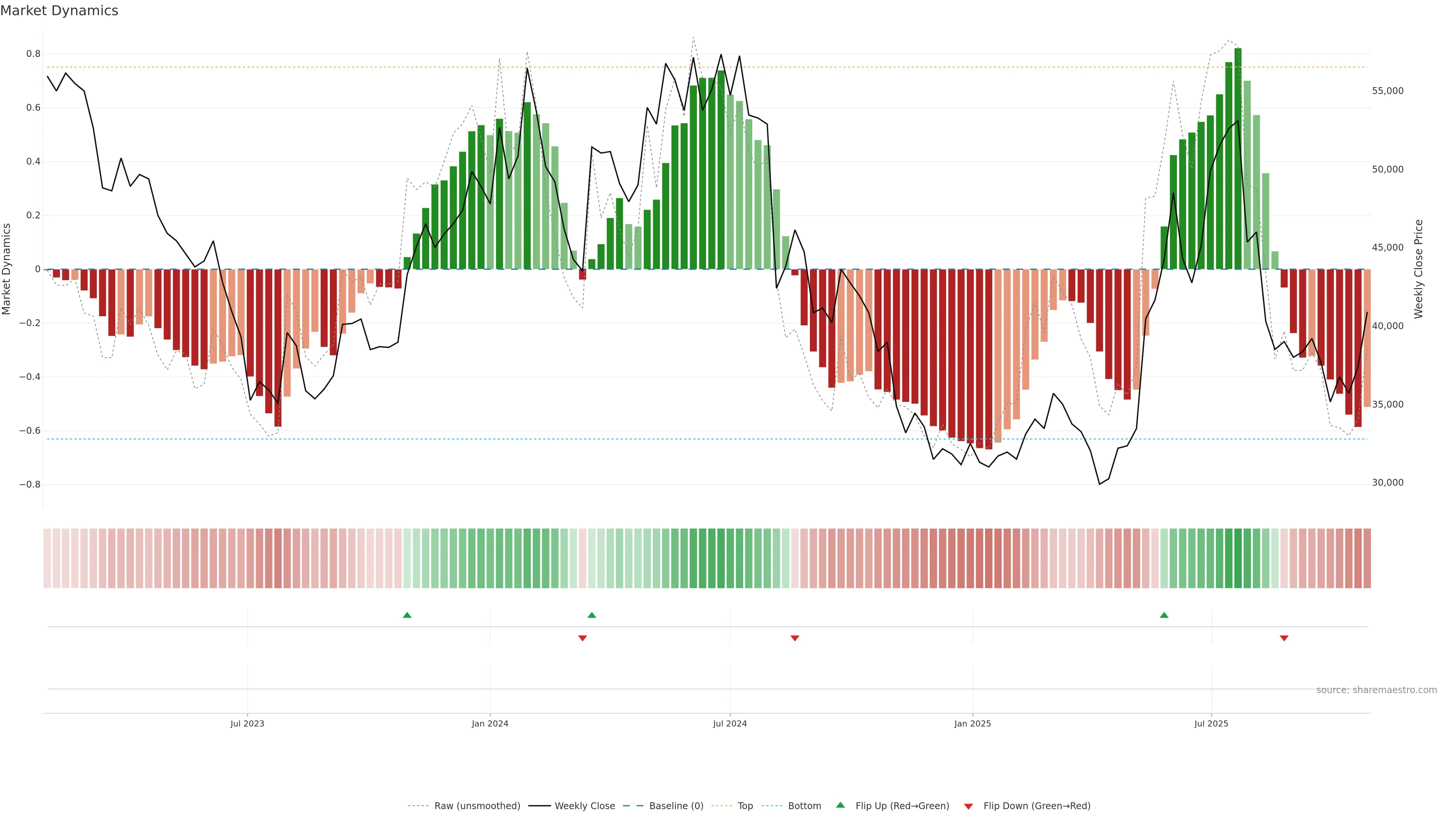Click the Jul 2024 x-axis label

pyautogui.click(x=730, y=723)
